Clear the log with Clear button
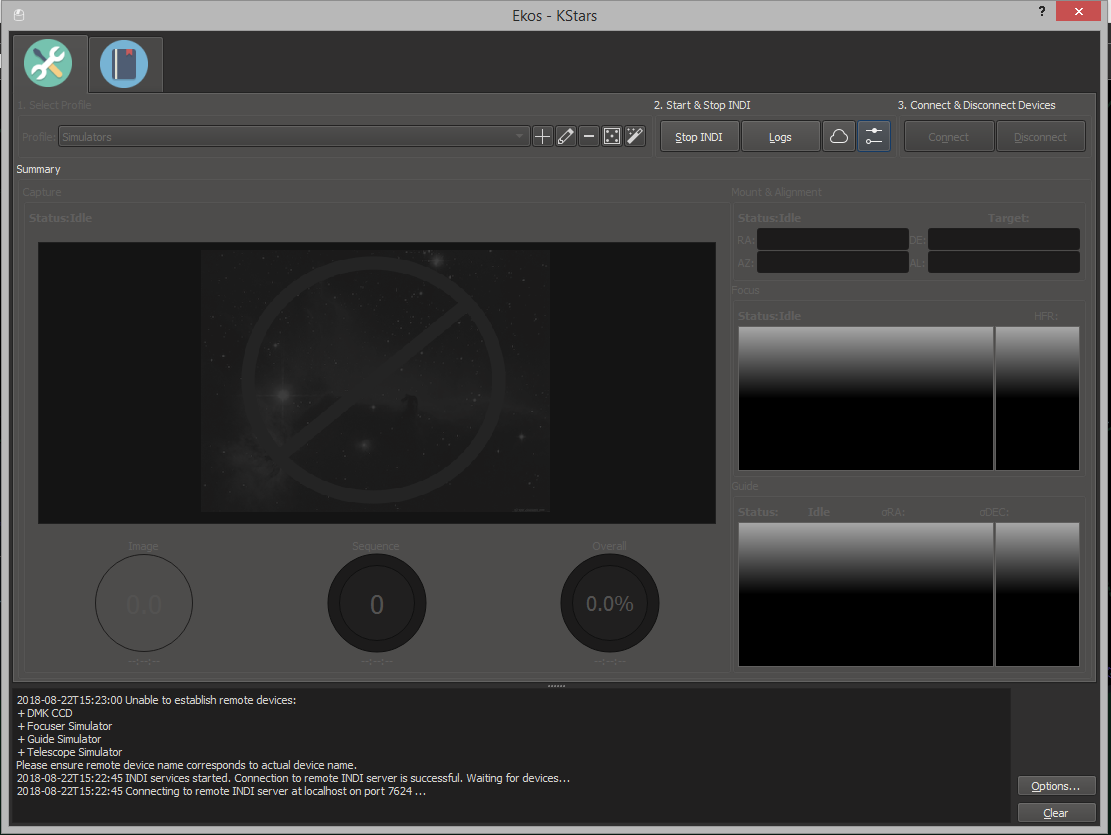Image resolution: width=1111 pixels, height=835 pixels. (1056, 813)
